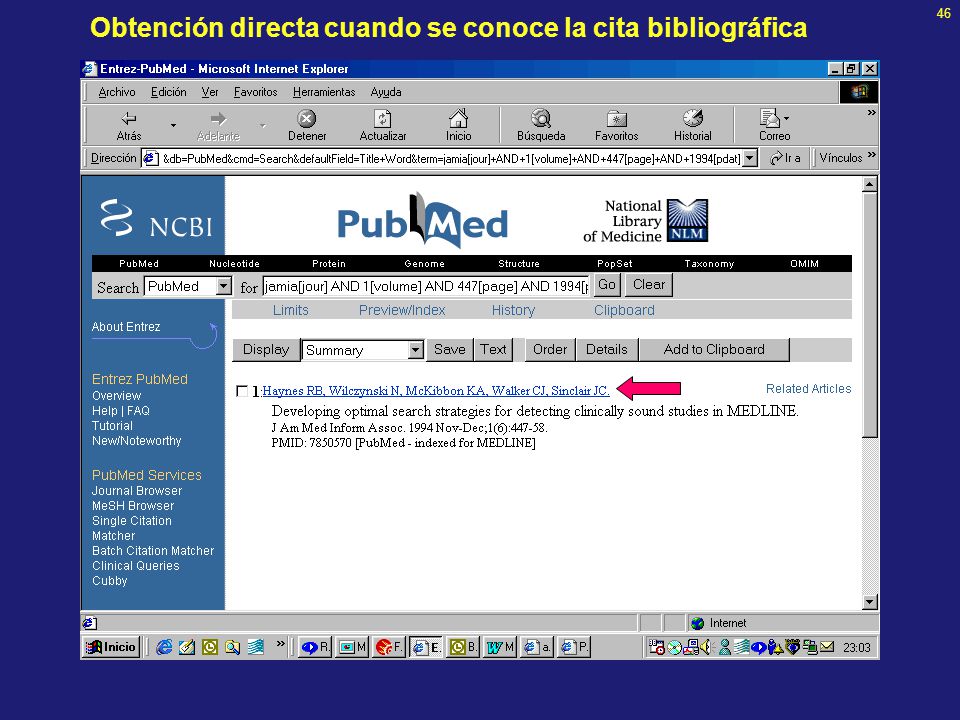The width and height of the screenshot is (960, 720).
Task: Click the Detener stop icon
Action: click(307, 118)
